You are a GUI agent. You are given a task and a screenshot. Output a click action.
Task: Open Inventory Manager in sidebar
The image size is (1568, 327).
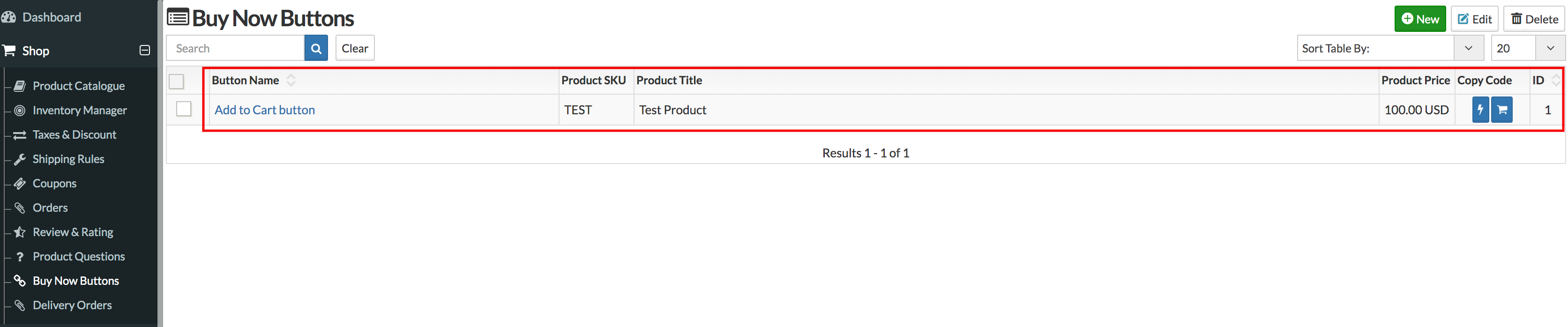coord(80,110)
